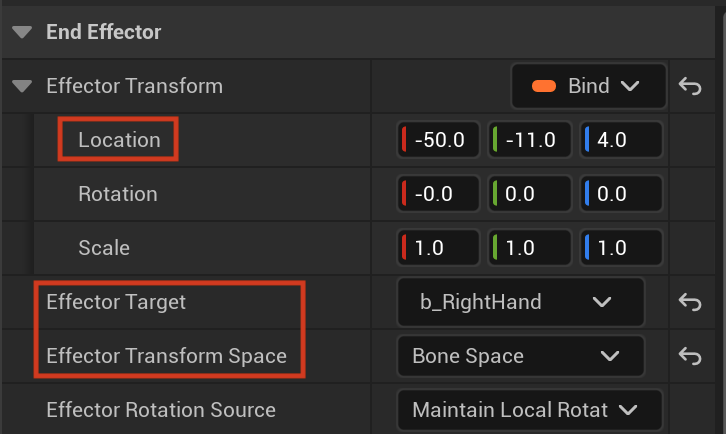The width and height of the screenshot is (726, 434).
Task: Edit Rotation Z field
Action: (x=621, y=194)
